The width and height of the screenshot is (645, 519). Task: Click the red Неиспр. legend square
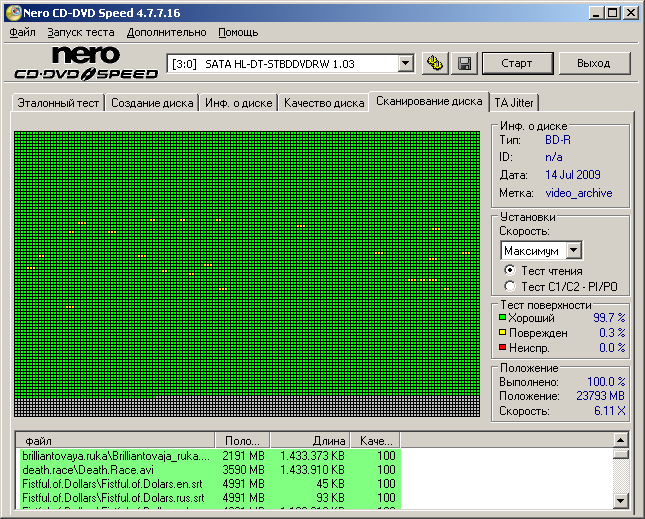[502, 348]
